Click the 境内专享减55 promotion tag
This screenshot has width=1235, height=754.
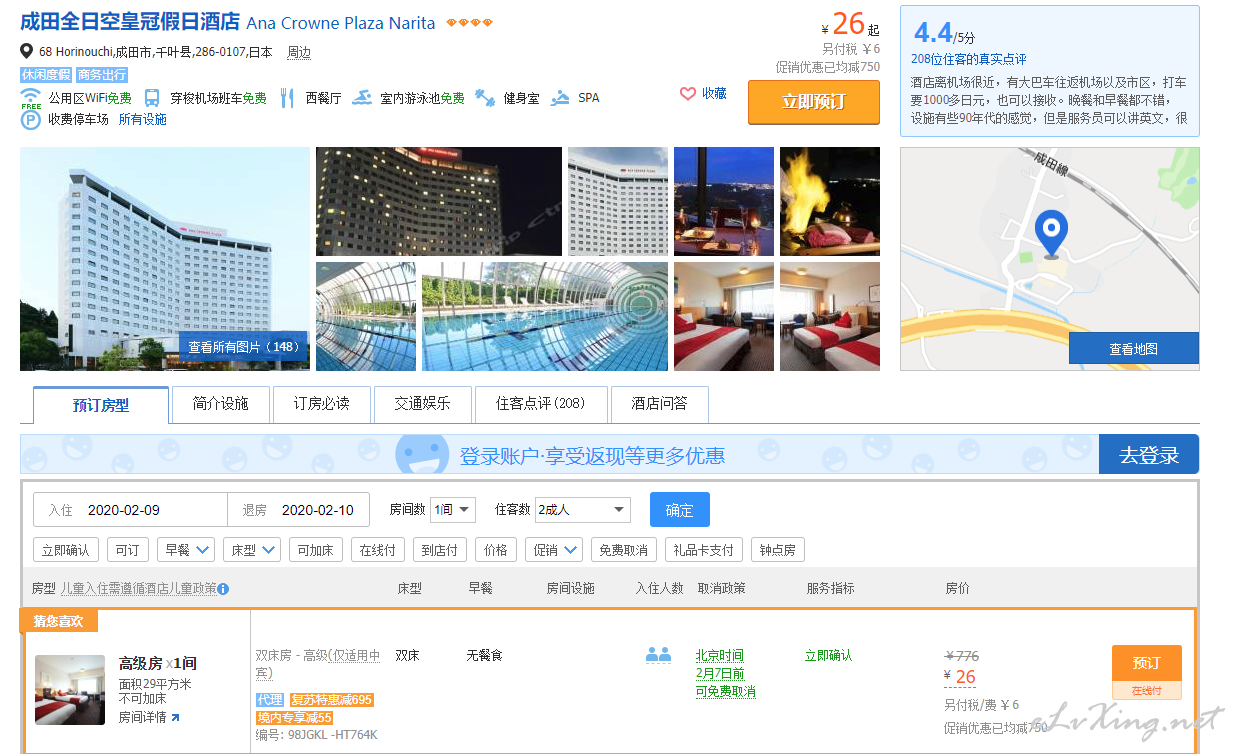(x=294, y=718)
